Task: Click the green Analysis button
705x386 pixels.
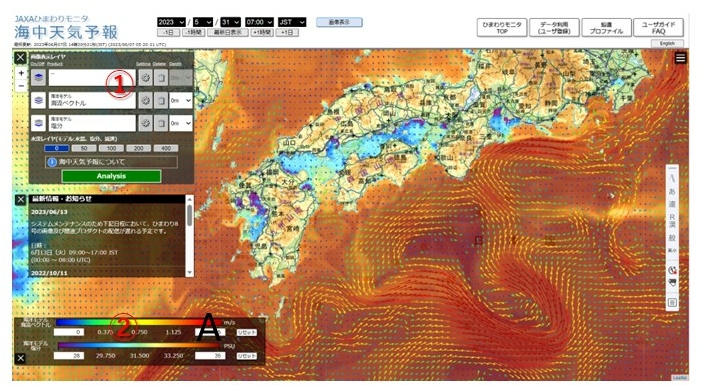Action: tap(111, 176)
